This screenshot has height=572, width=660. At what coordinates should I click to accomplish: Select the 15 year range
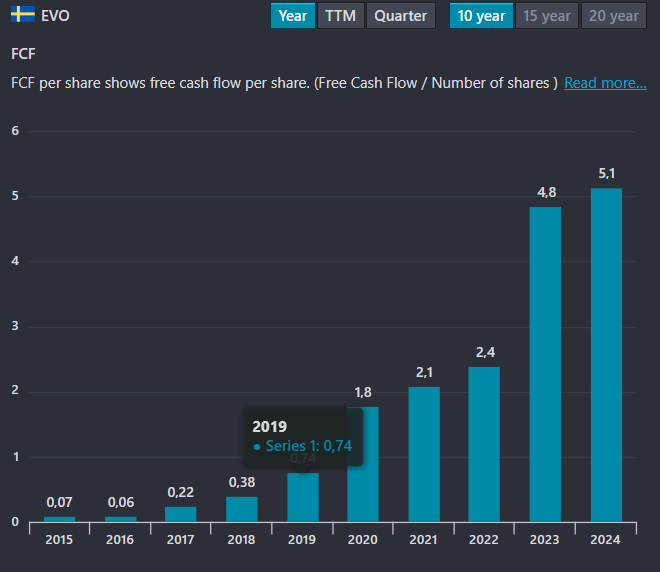[x=547, y=15]
